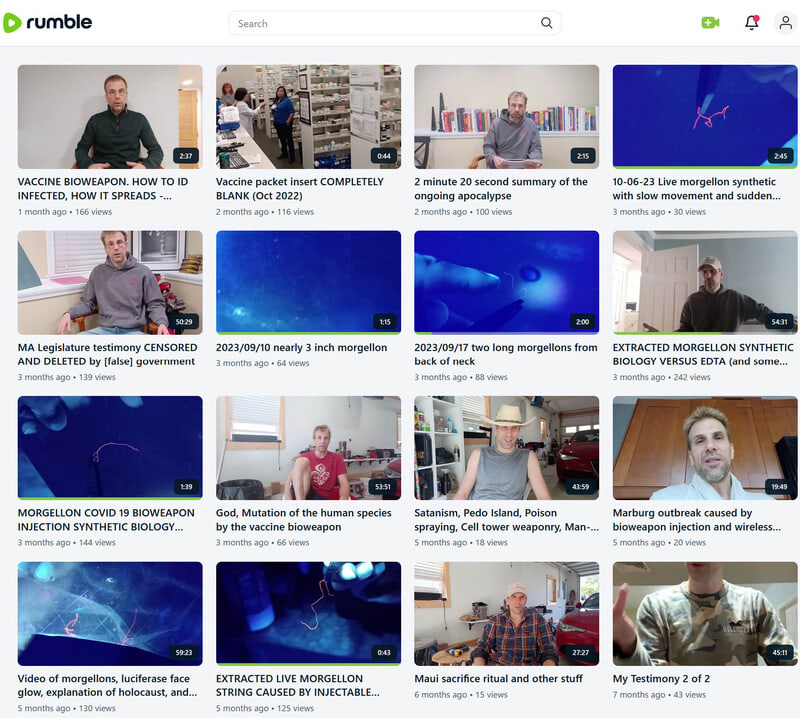This screenshot has height=718, width=800.
Task: Open thumbnail of VACCINE BIOWEAPON 2:37 video
Action: coord(110,116)
